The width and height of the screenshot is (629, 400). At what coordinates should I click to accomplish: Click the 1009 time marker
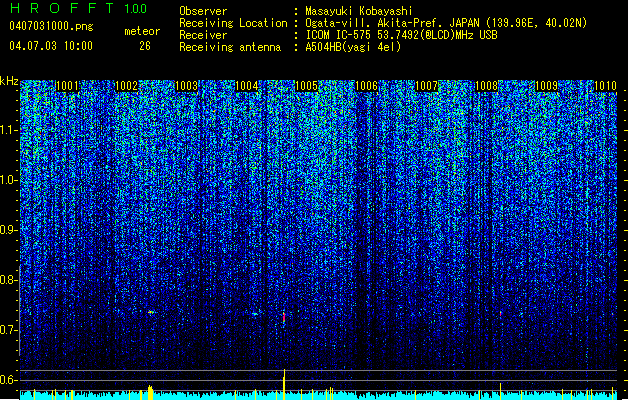coord(546,86)
